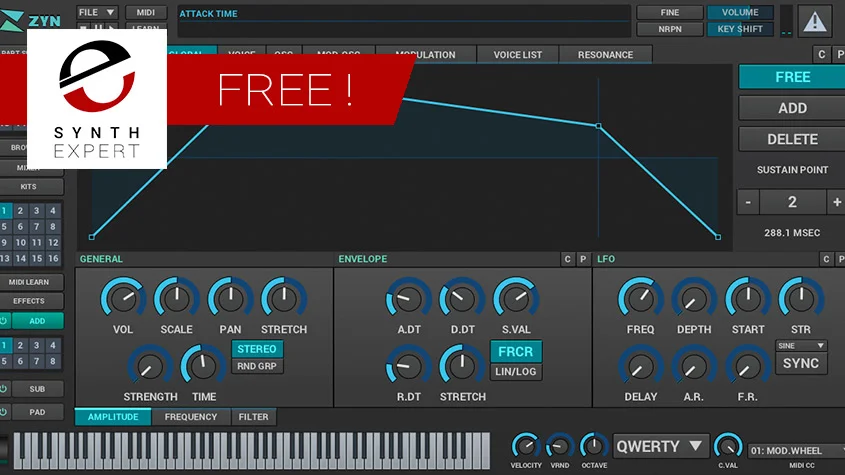Toggle the PAD synth power icon
This screenshot has height=475, width=845.
3,412
